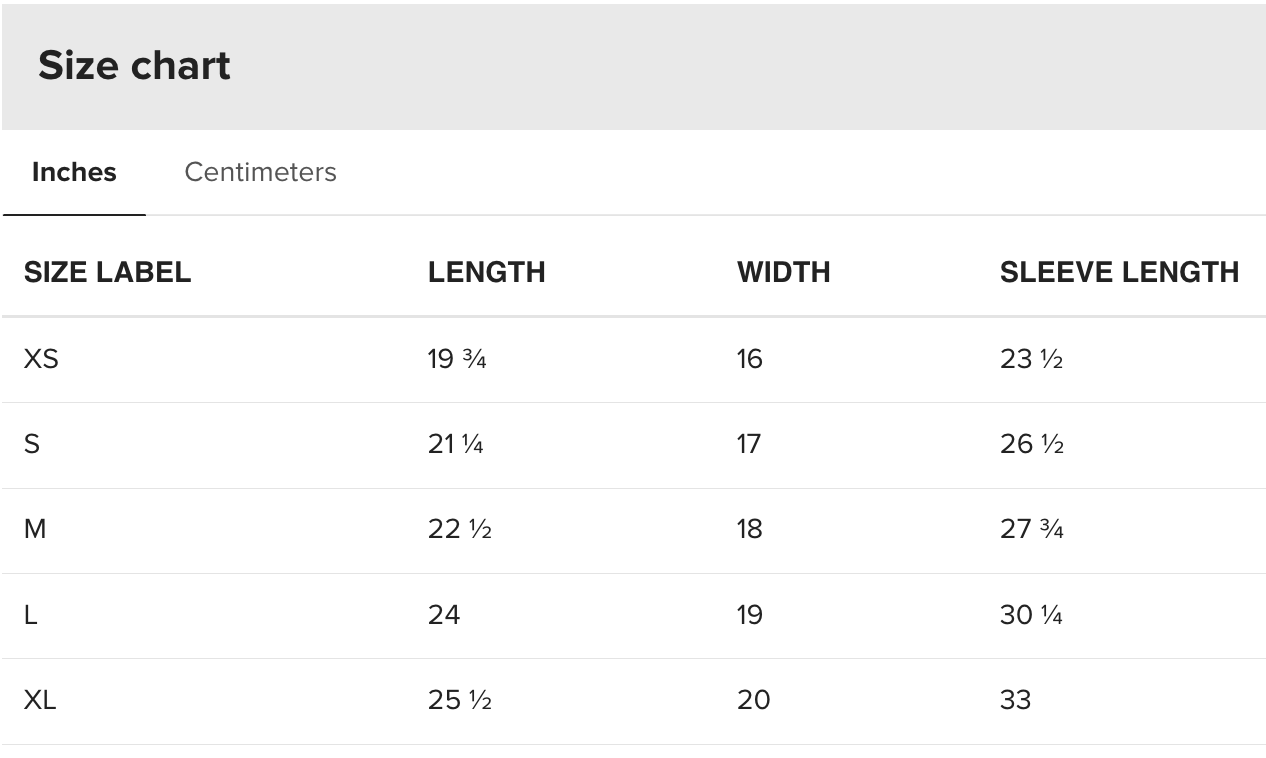Select the S size row label

tap(32, 444)
